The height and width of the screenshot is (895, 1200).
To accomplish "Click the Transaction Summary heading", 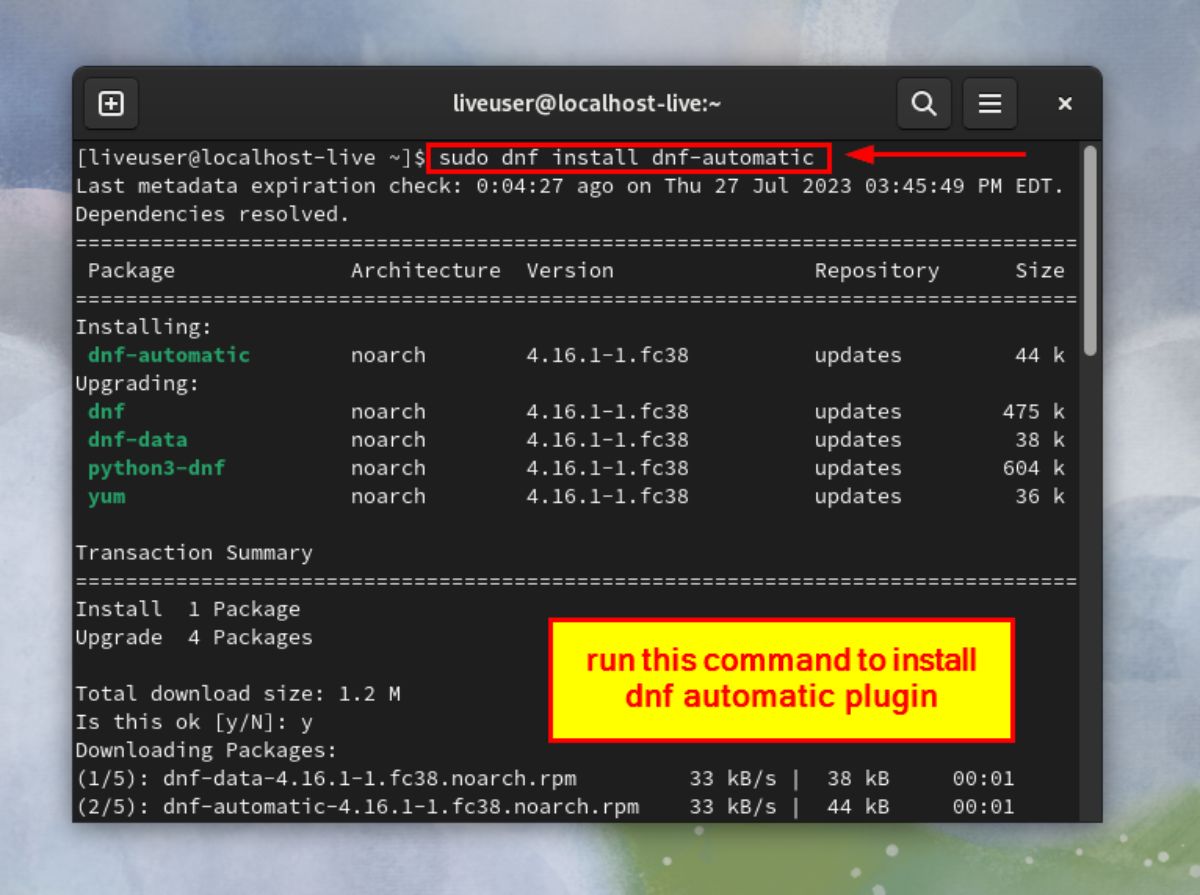I will 193,552.
